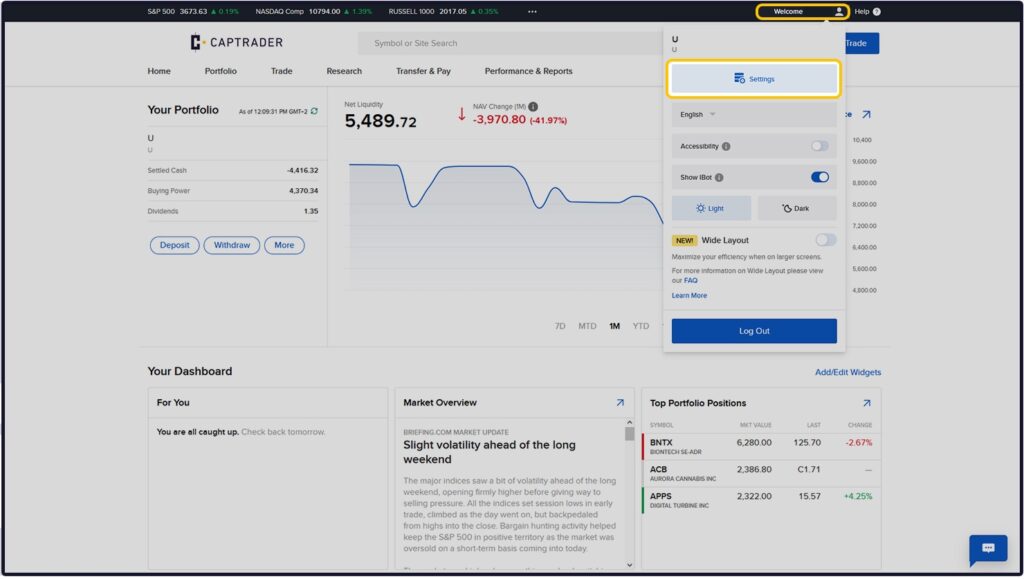Click the BNTX position row
Viewport: 1024px width, 579px height.
click(x=761, y=446)
